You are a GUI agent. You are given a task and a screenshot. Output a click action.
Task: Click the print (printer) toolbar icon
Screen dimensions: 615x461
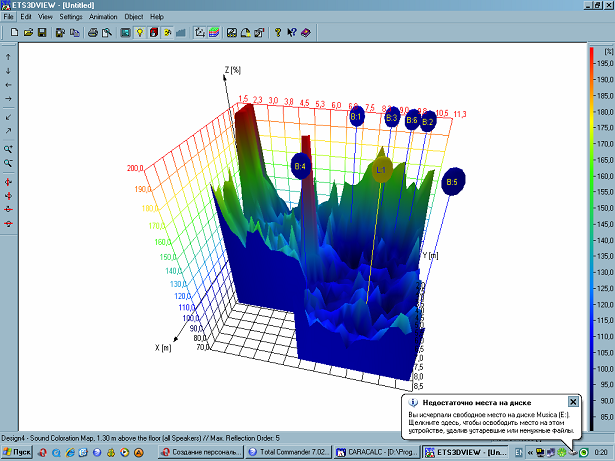click(x=93, y=33)
